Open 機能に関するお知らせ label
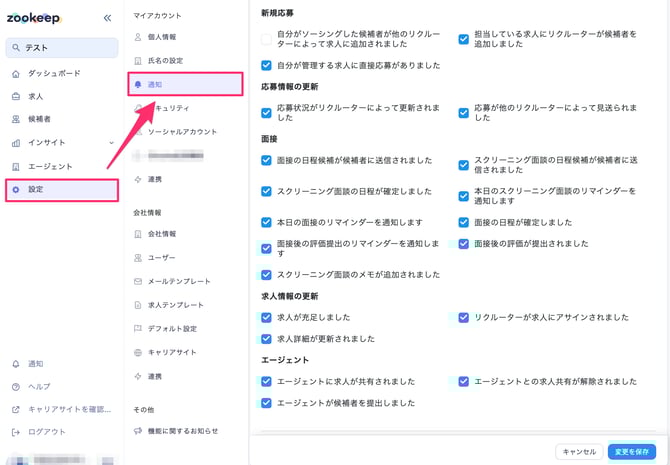This screenshot has width=670, height=465. [183, 431]
